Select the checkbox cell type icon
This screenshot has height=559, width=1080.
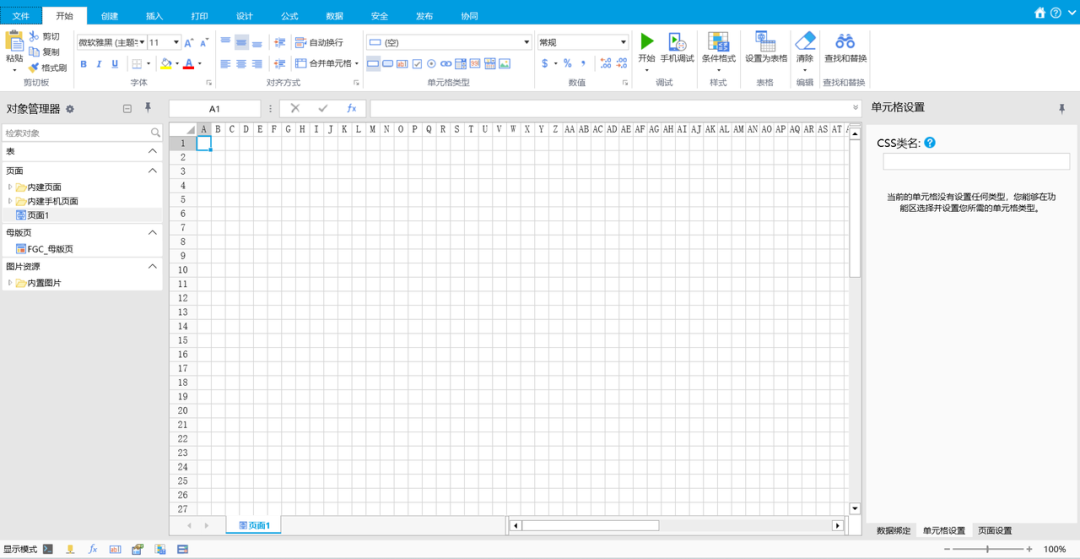point(417,64)
